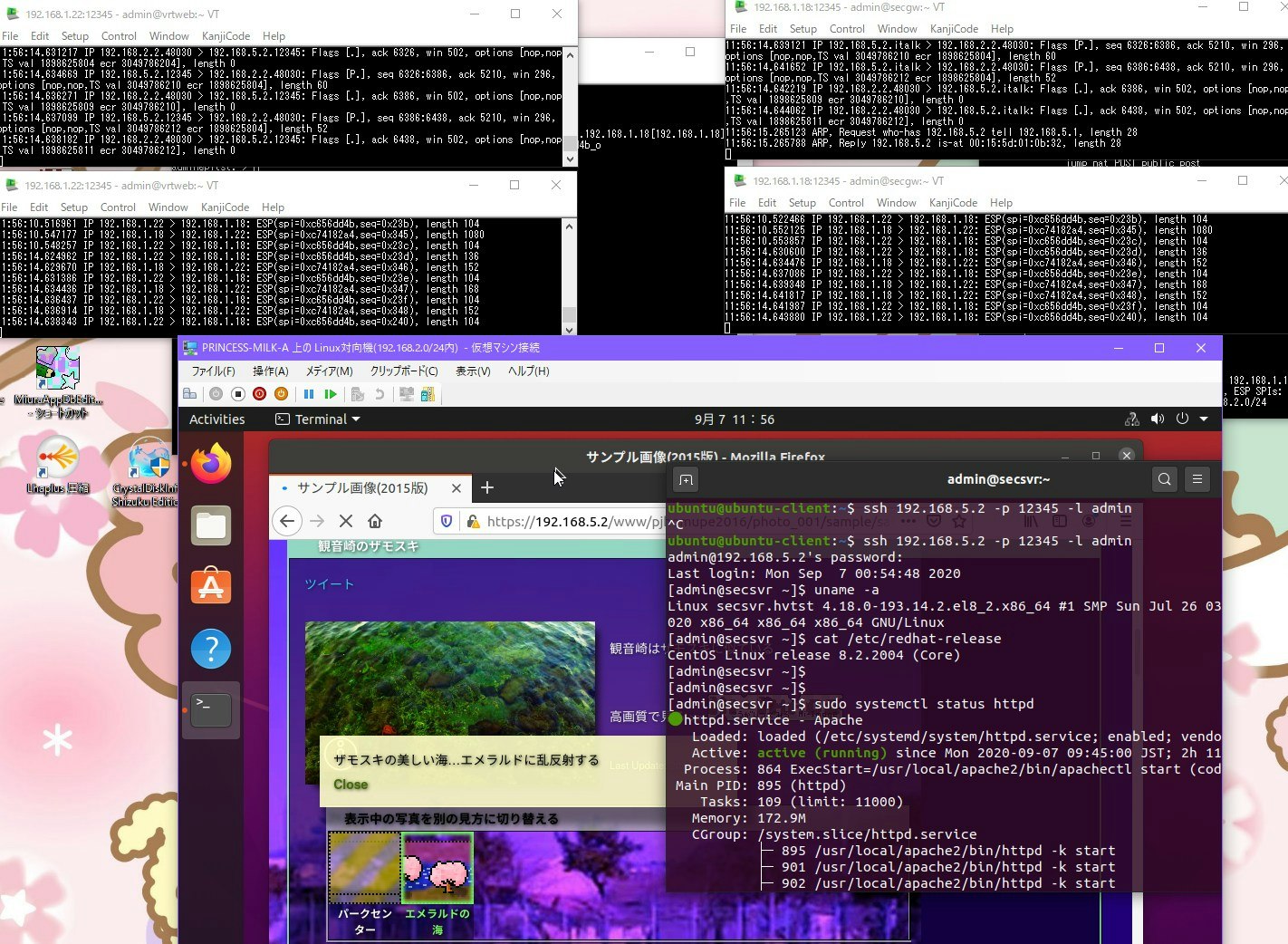Click 'sudo systemctl status httpd' command text
This screenshot has height=944, width=1288.
[x=924, y=704]
